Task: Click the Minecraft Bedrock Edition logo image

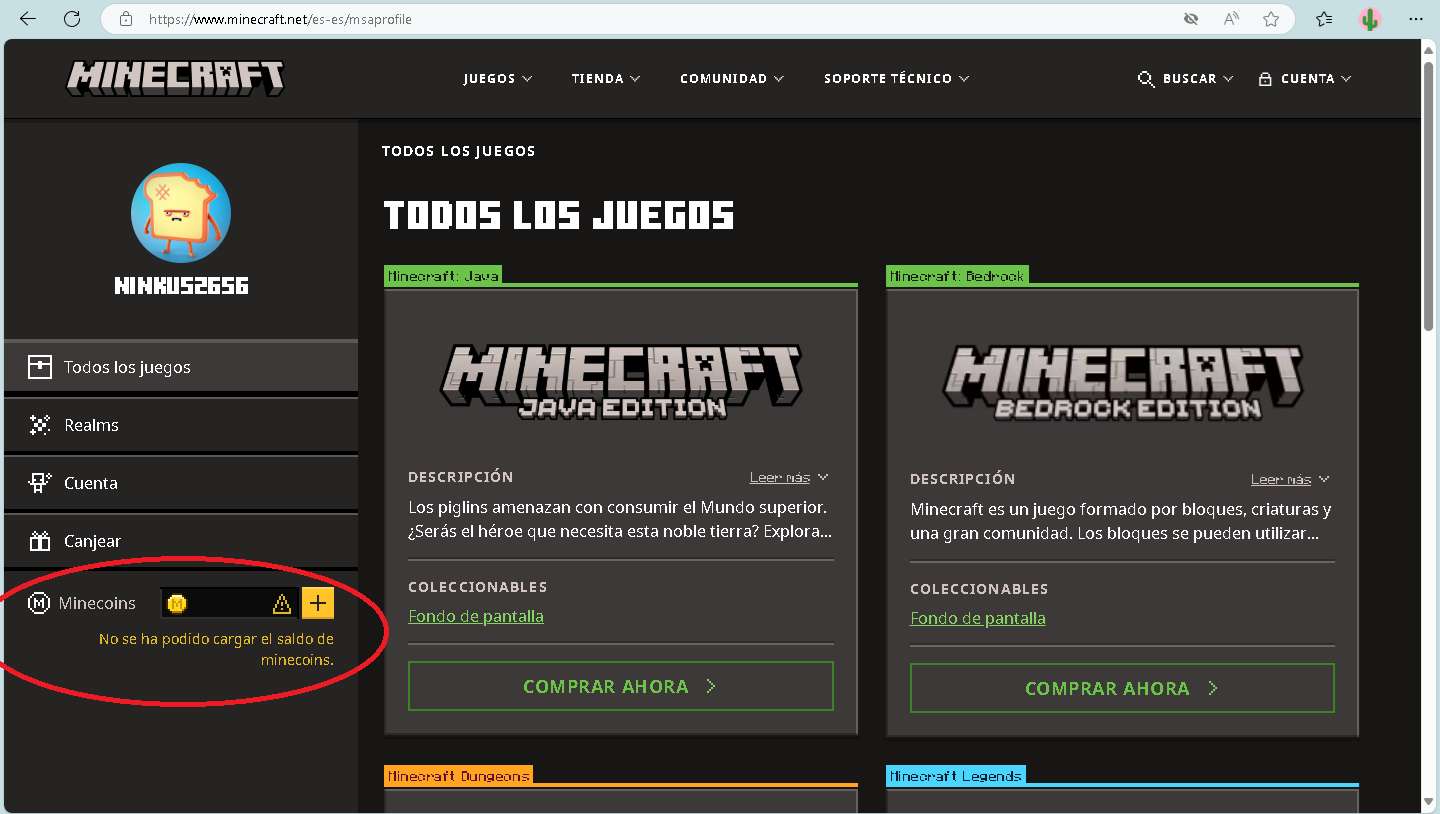Action: tap(1122, 382)
